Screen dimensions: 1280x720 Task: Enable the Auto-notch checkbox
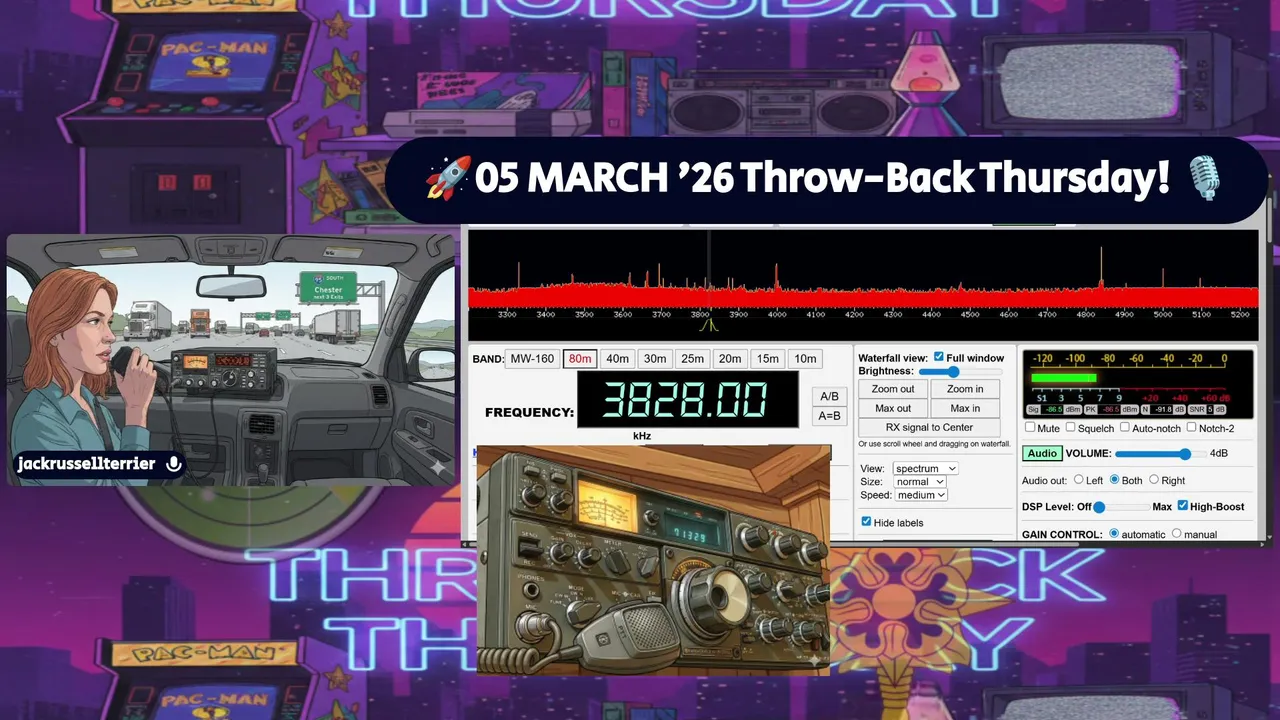[1124, 428]
